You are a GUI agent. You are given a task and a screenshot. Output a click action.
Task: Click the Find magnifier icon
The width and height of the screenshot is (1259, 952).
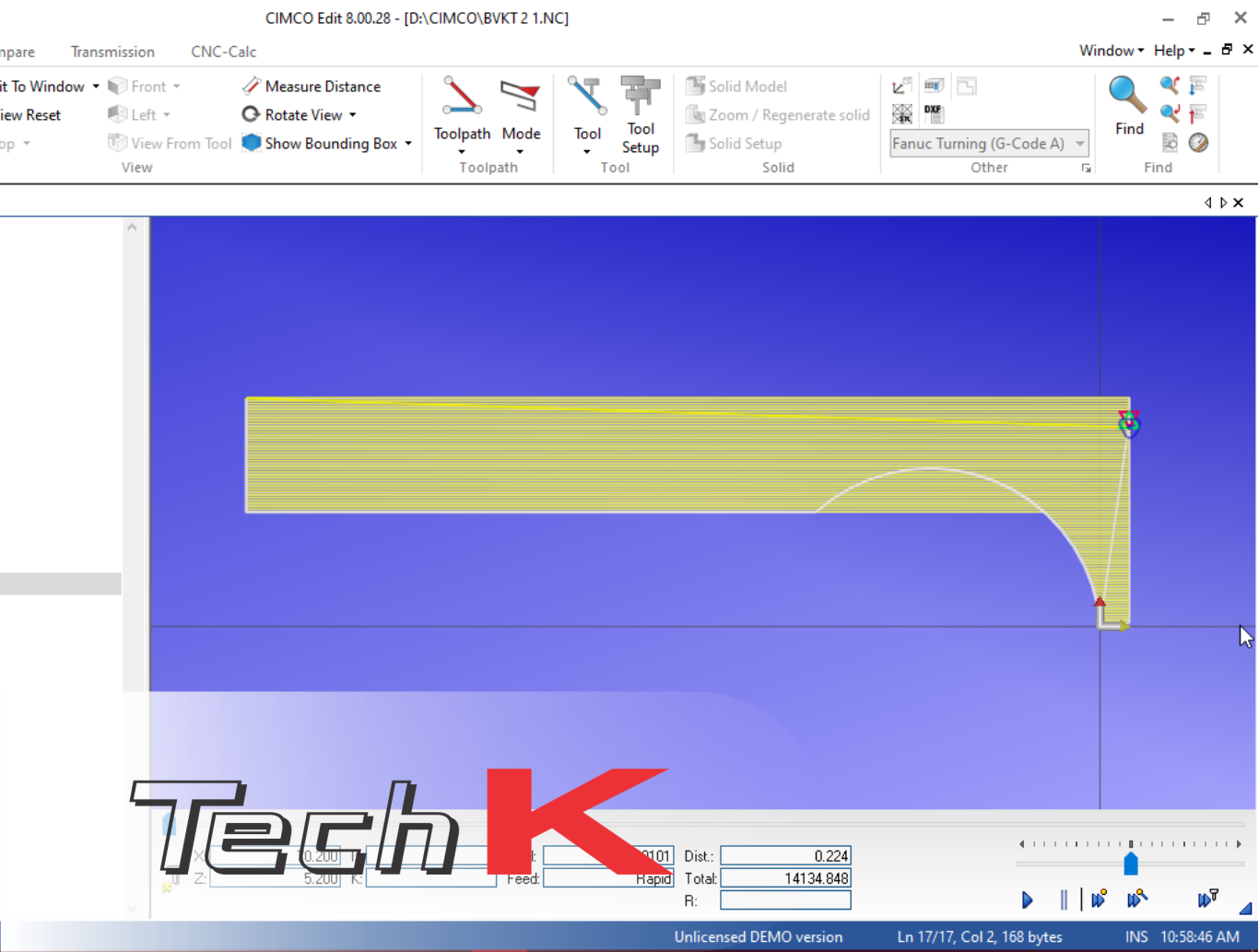click(x=1127, y=104)
